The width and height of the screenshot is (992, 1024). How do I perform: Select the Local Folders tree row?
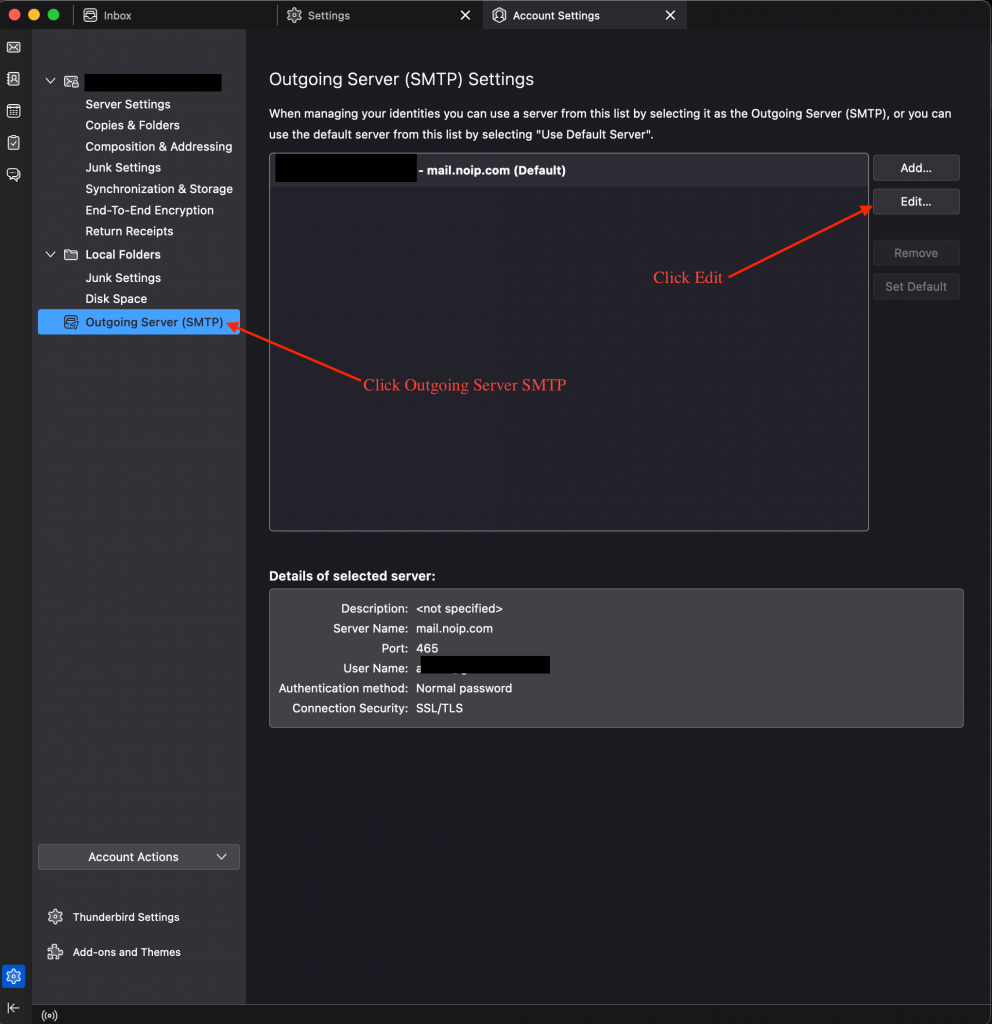pyautogui.click(x=139, y=254)
